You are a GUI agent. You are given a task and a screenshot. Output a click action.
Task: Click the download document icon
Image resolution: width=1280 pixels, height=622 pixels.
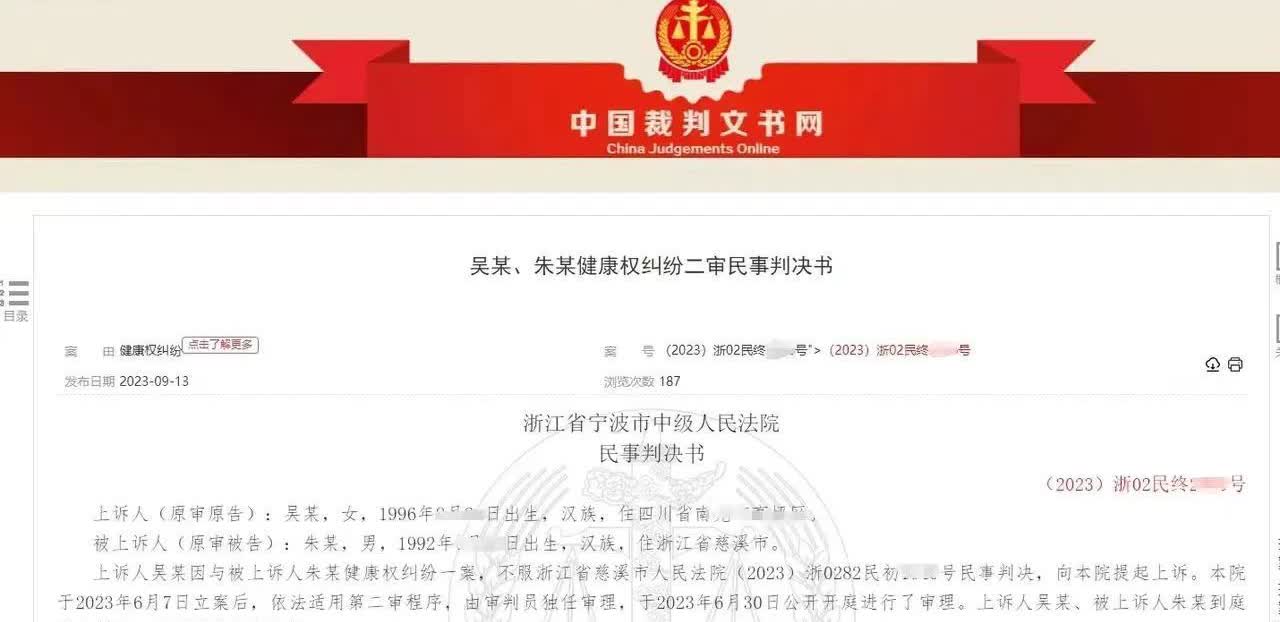pos(1213,364)
